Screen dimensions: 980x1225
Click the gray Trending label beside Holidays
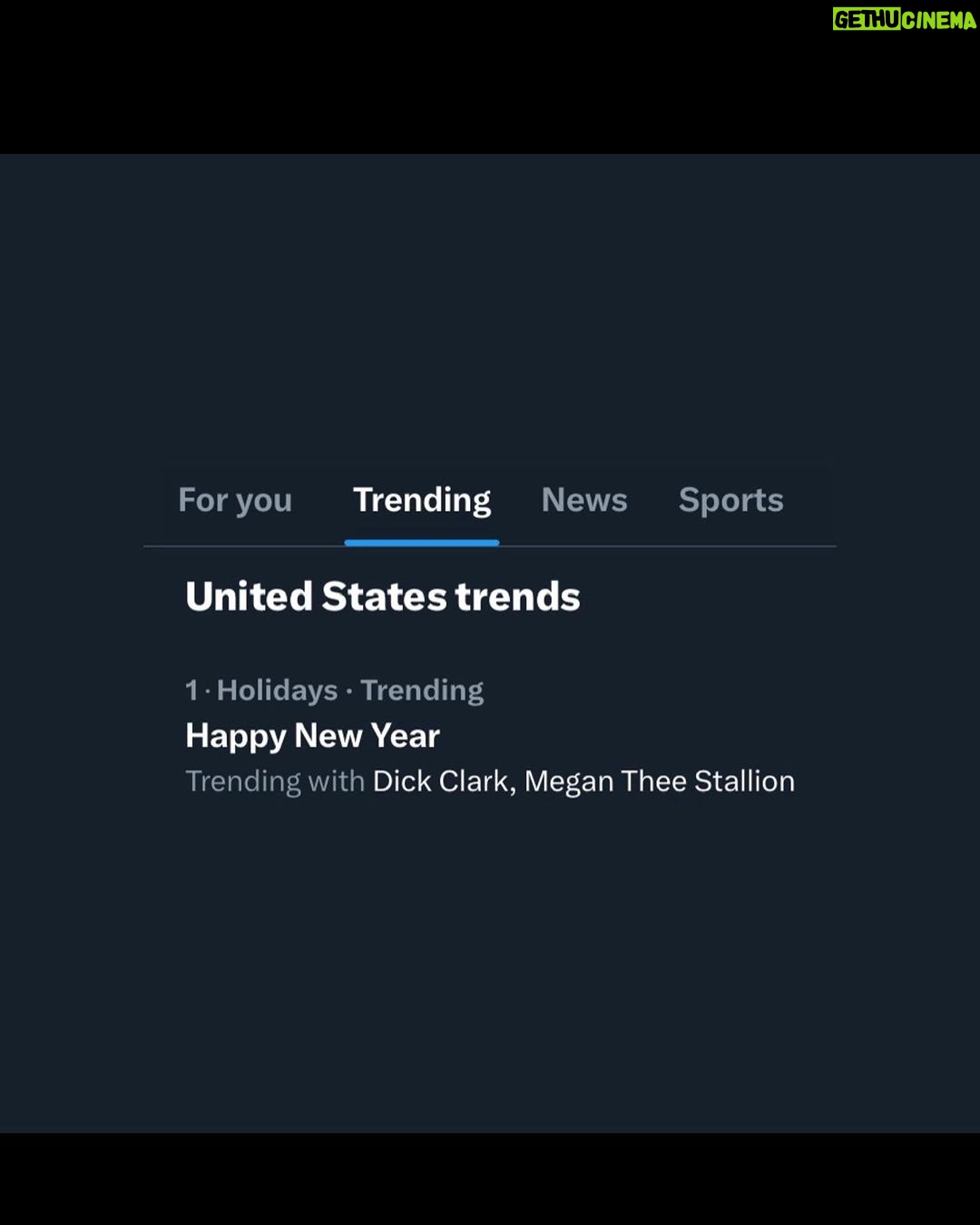(422, 691)
